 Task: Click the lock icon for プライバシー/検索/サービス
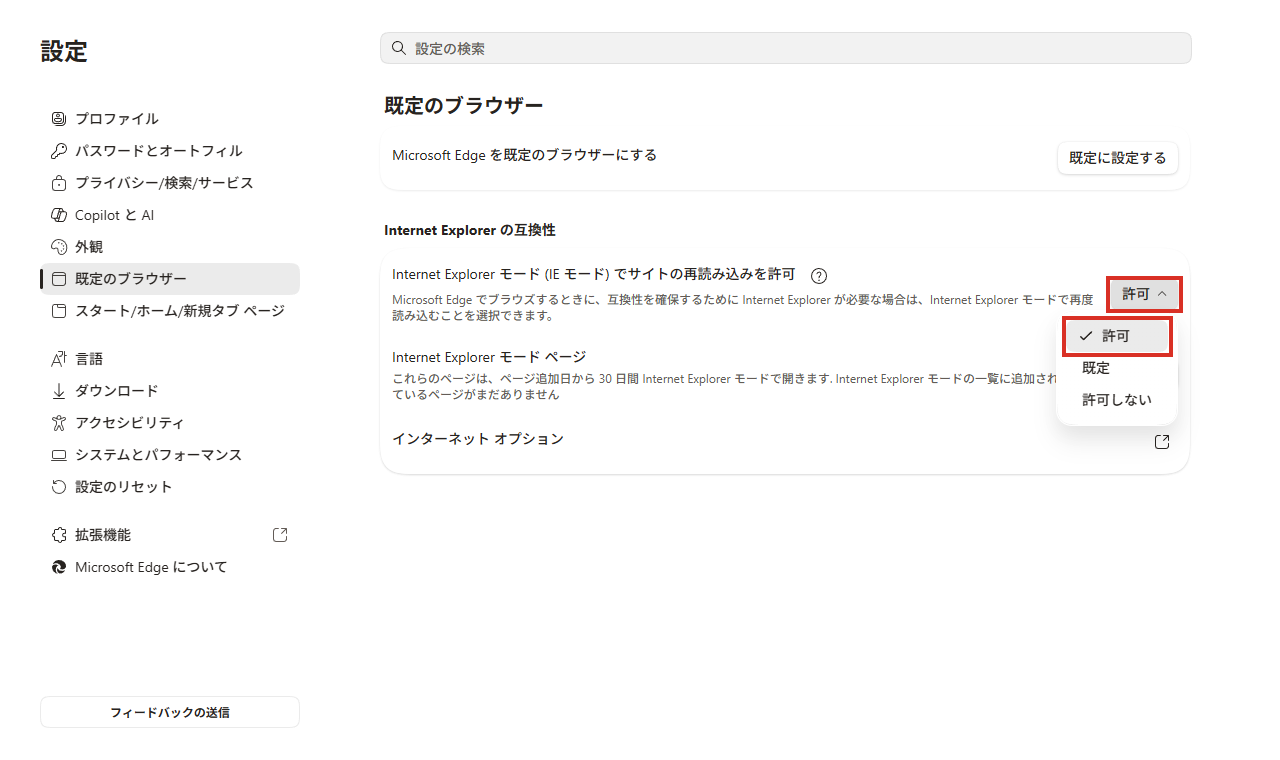[58, 183]
